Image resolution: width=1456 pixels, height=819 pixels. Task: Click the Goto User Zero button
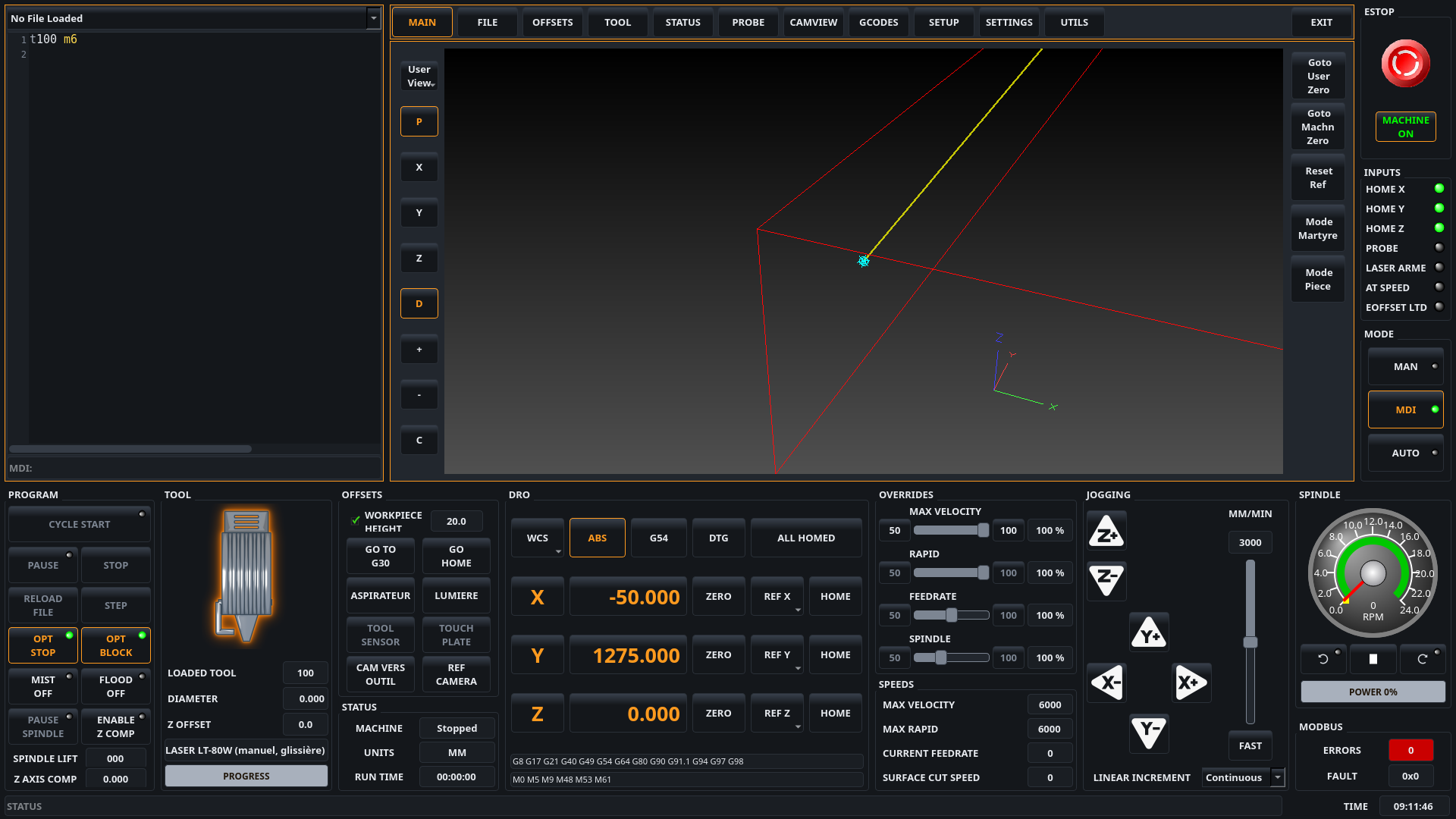click(1318, 76)
